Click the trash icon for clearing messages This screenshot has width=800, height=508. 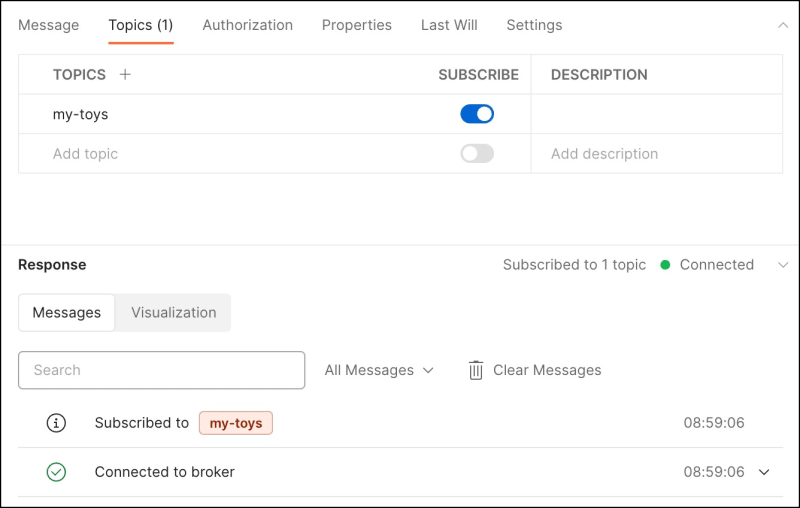[476, 370]
